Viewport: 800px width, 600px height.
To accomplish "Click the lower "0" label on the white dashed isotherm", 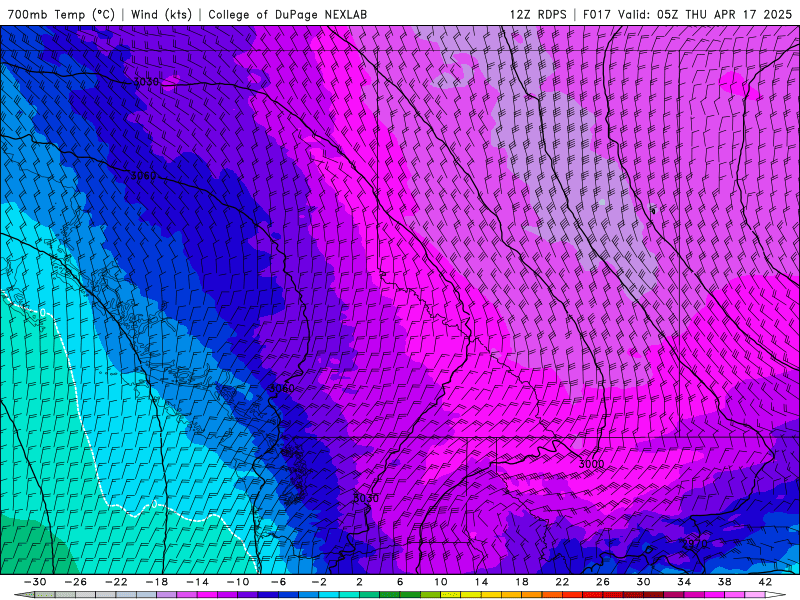I will pyautogui.click(x=154, y=504).
